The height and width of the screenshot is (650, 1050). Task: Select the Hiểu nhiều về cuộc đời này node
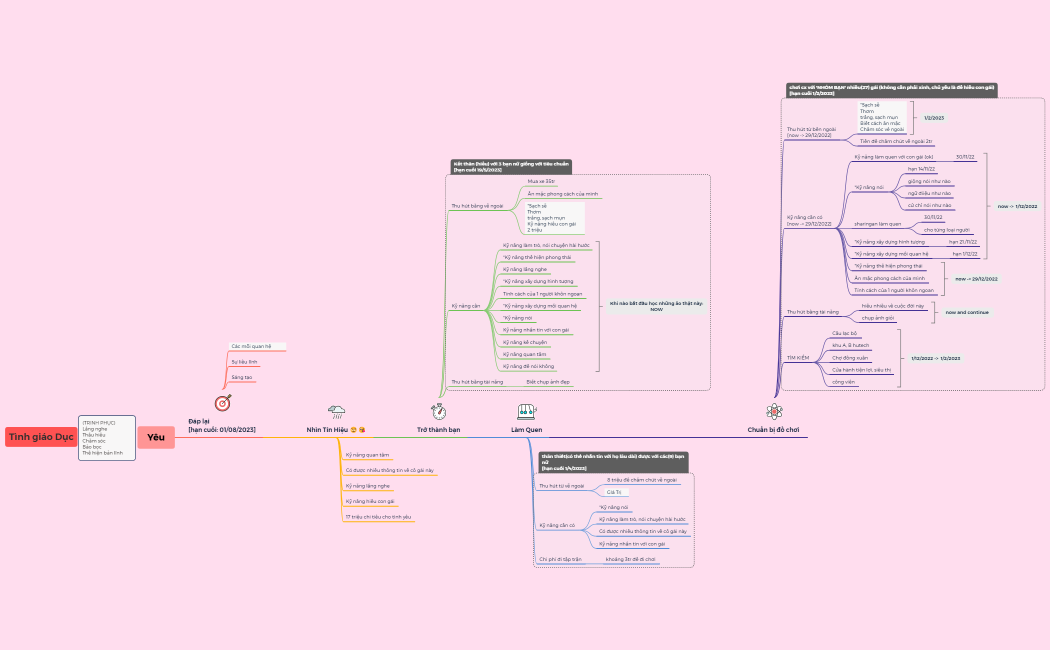(x=893, y=306)
